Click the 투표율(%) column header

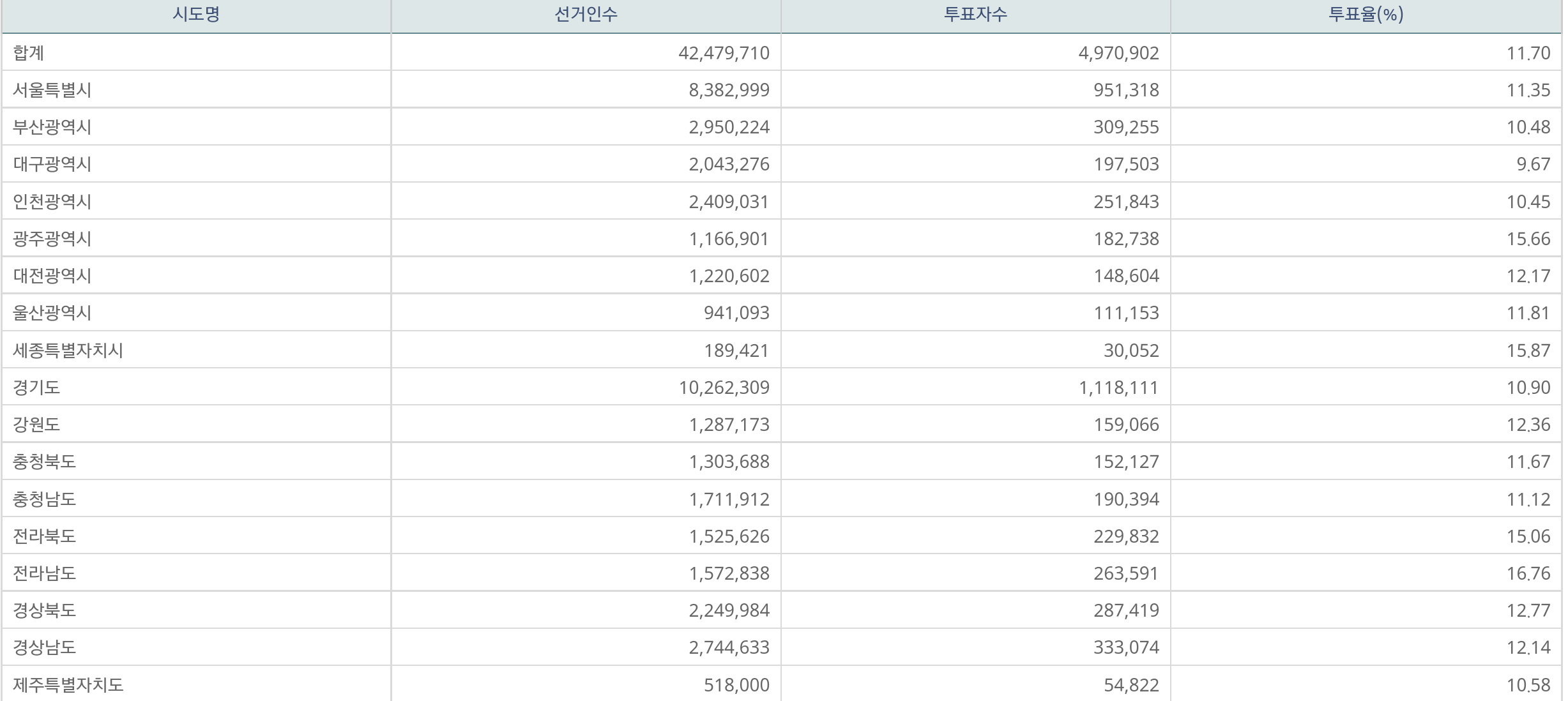(1366, 15)
